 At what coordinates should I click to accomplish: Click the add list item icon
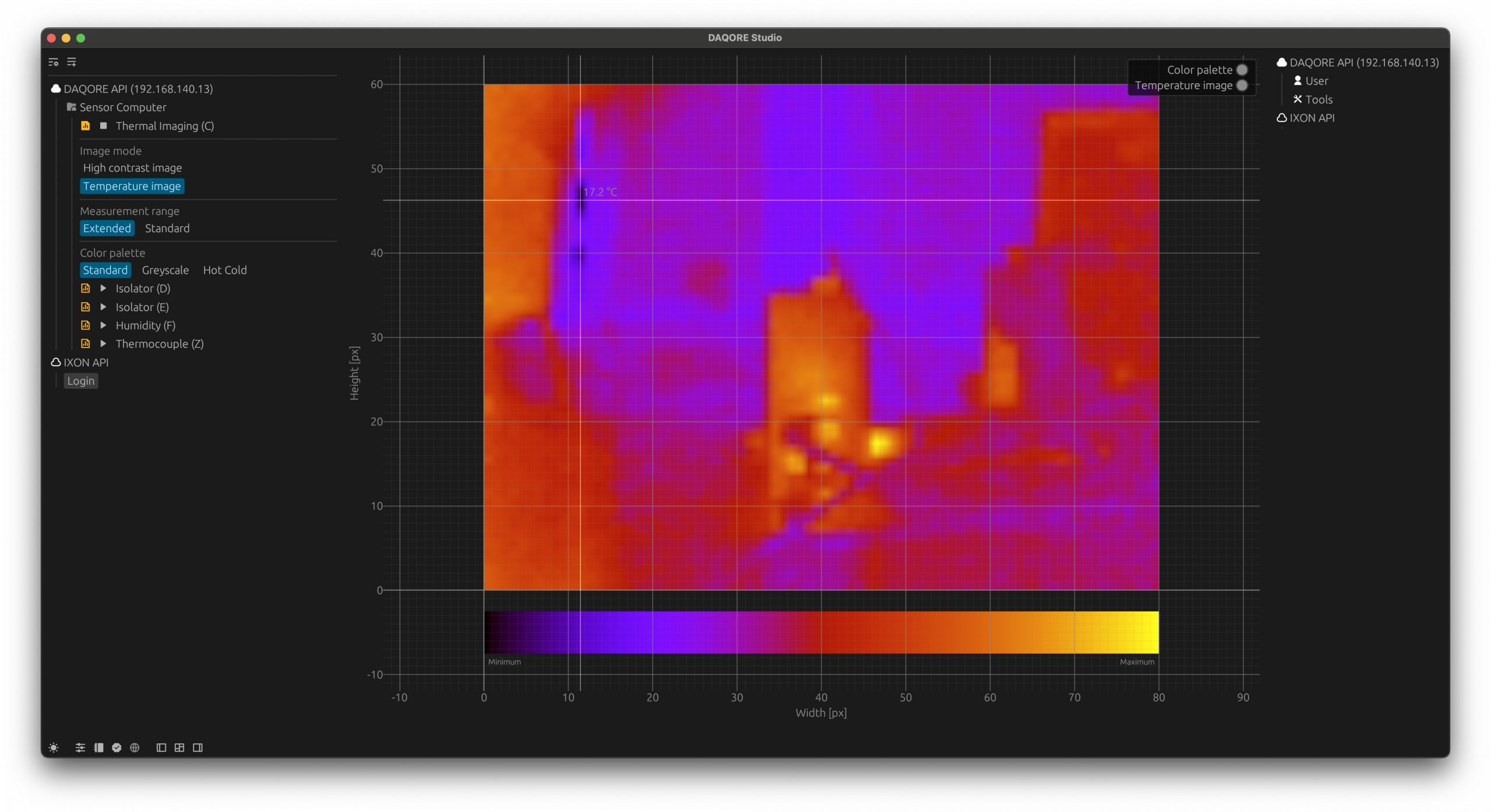pyautogui.click(x=72, y=62)
